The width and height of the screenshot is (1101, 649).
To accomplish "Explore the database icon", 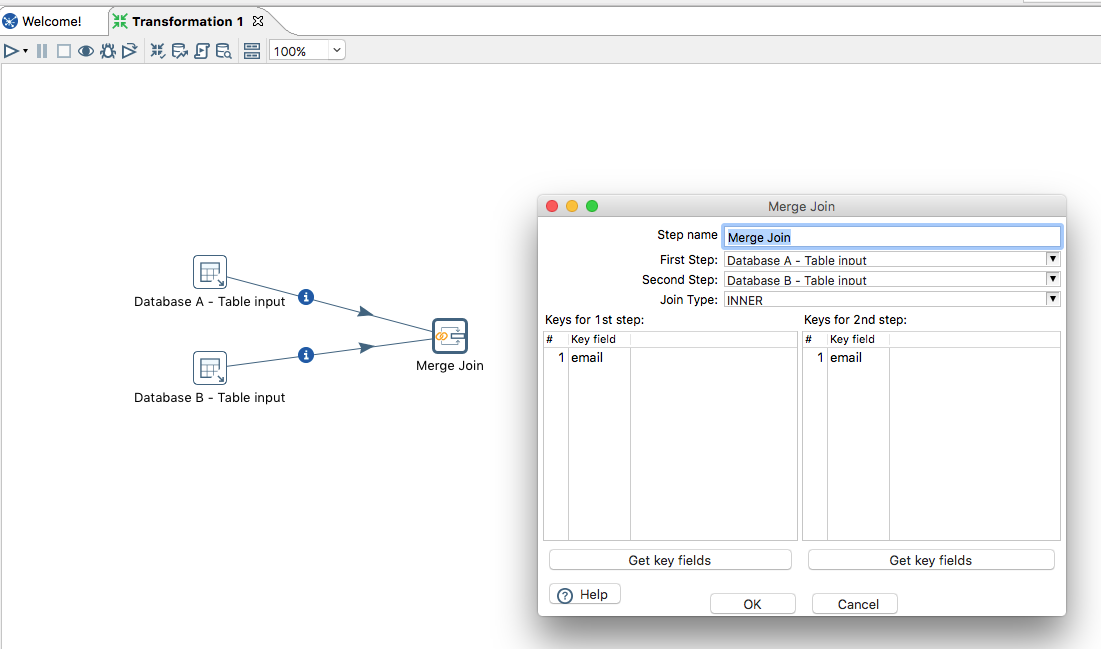I will [x=223, y=51].
